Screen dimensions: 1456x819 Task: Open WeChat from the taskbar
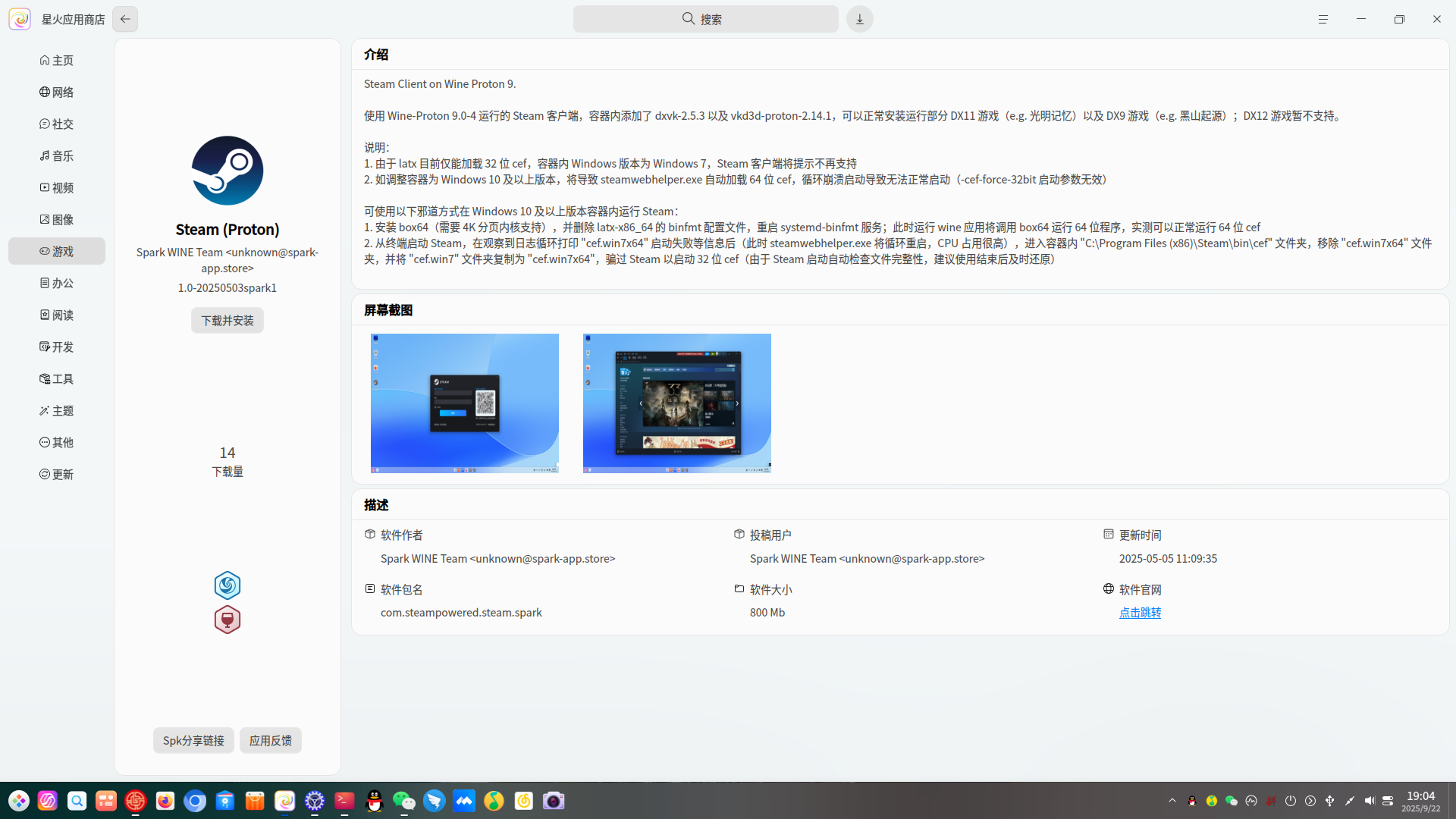click(x=404, y=801)
